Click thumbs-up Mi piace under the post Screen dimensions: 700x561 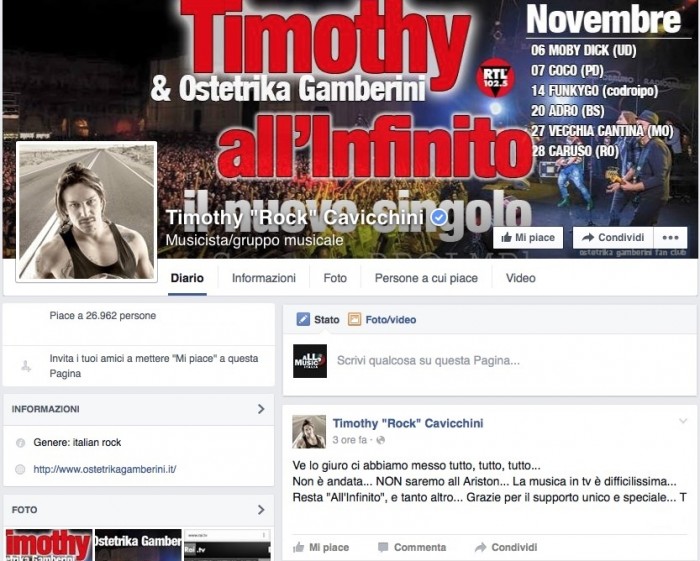[x=321, y=547]
